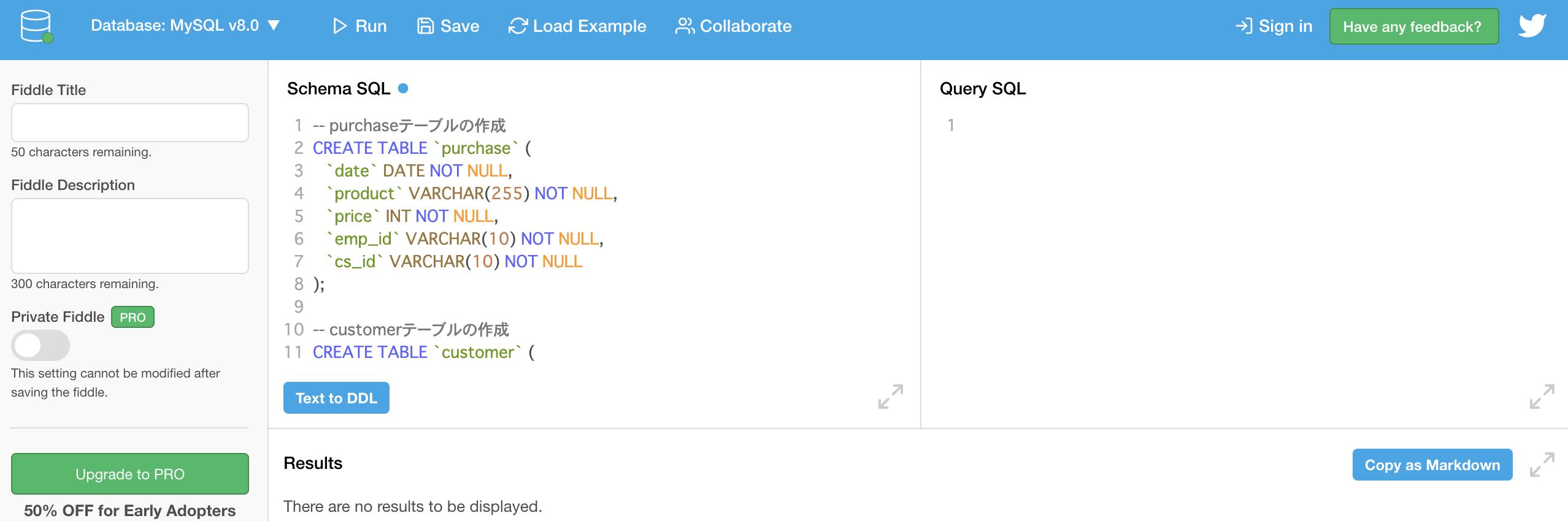The height and width of the screenshot is (521, 1568).
Task: Click the Run play triangle icon
Action: [339, 26]
